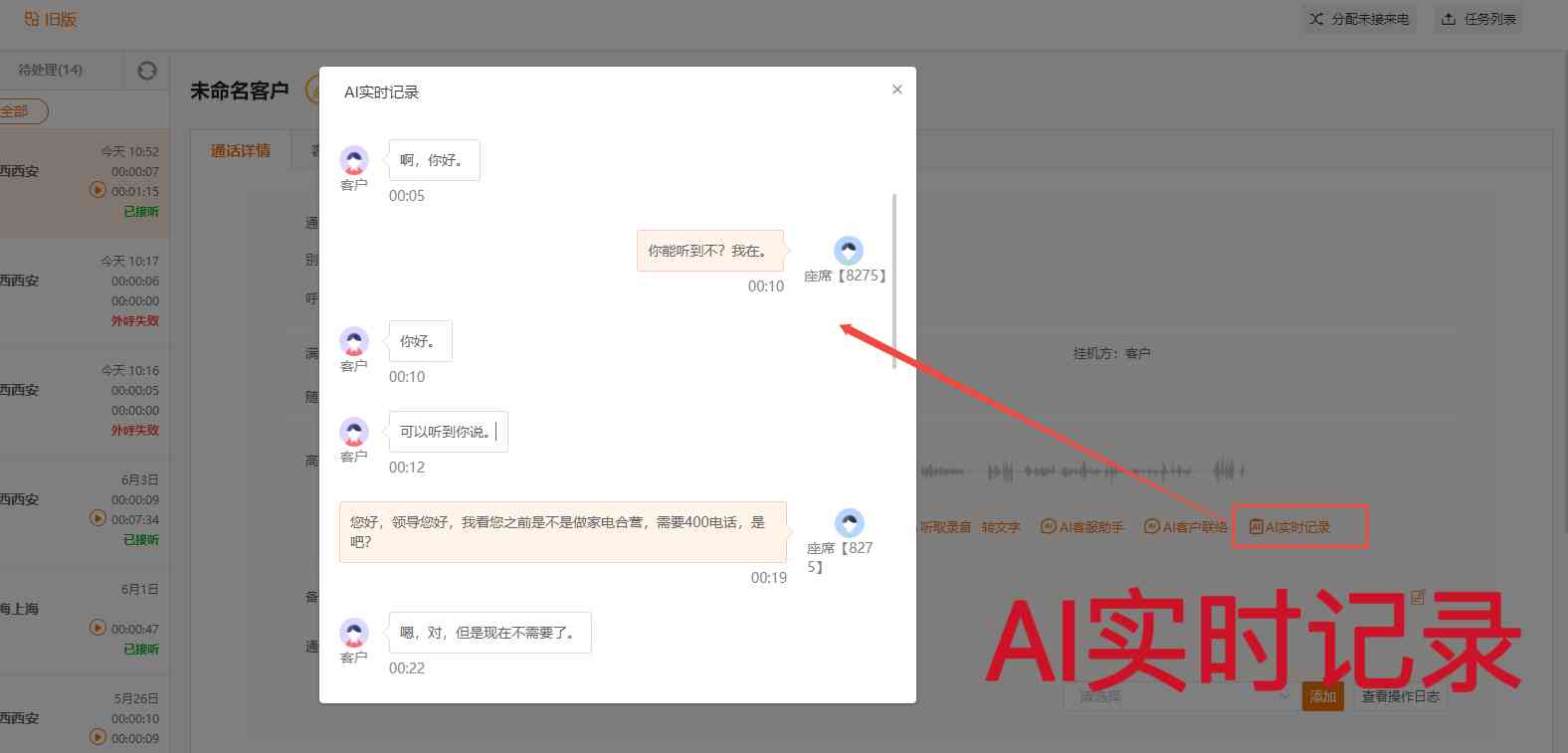This screenshot has width=1568, height=753.
Task: Click the customer avatar beside 嗯，对，但是现在不需要了。
Action: (x=354, y=633)
